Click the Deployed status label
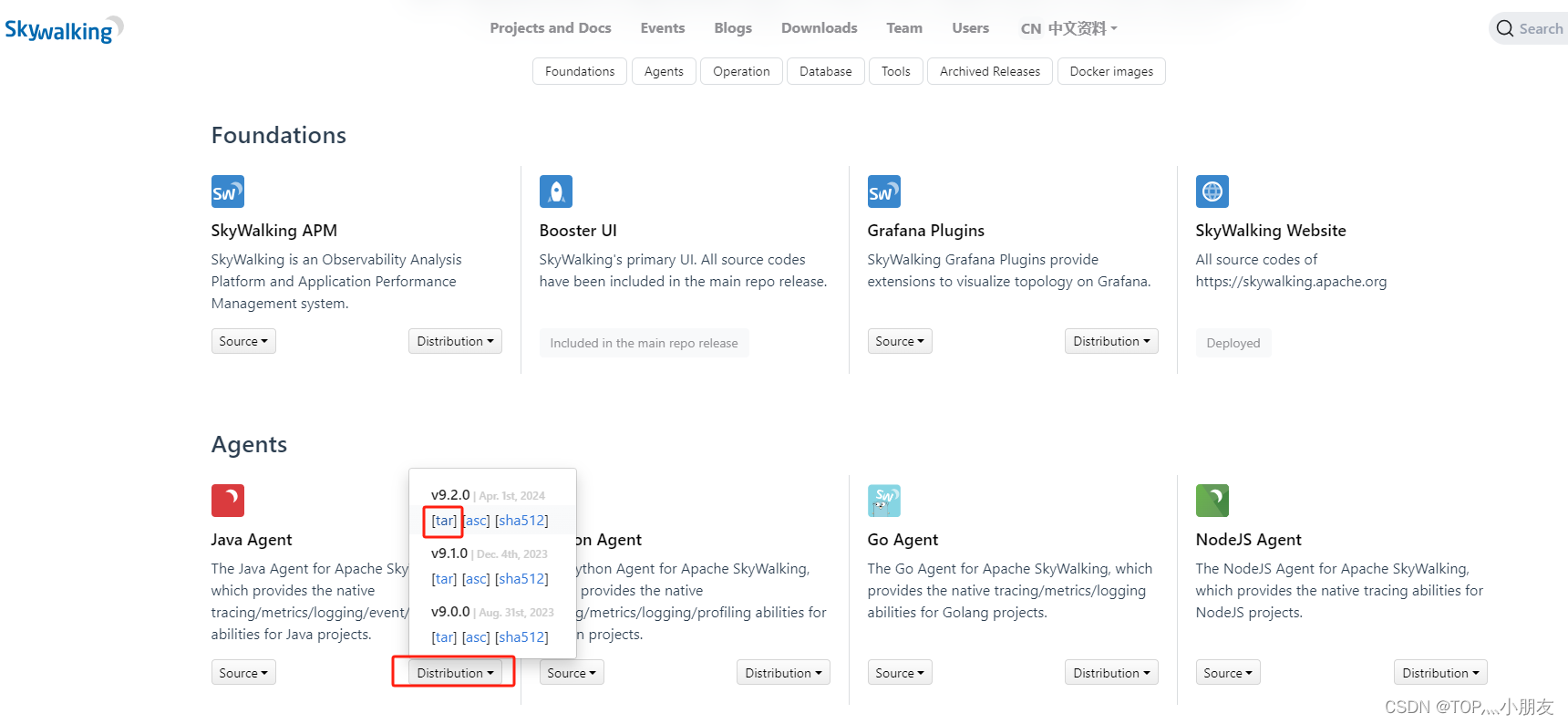 pyautogui.click(x=1233, y=343)
